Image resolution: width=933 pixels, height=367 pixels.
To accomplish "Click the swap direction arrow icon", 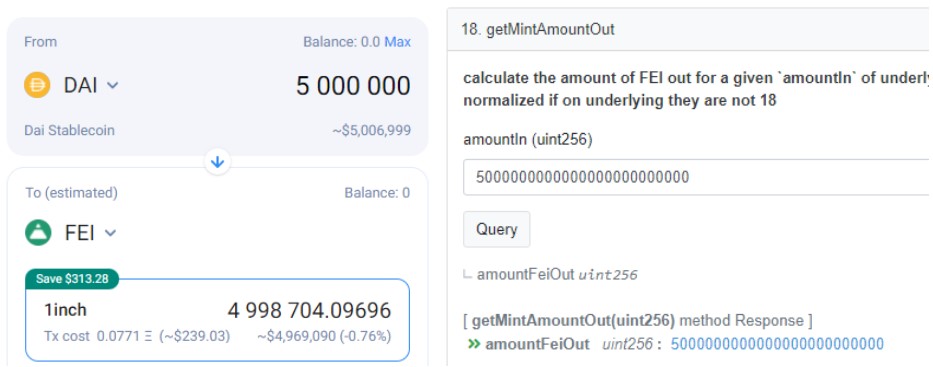I will (217, 162).
